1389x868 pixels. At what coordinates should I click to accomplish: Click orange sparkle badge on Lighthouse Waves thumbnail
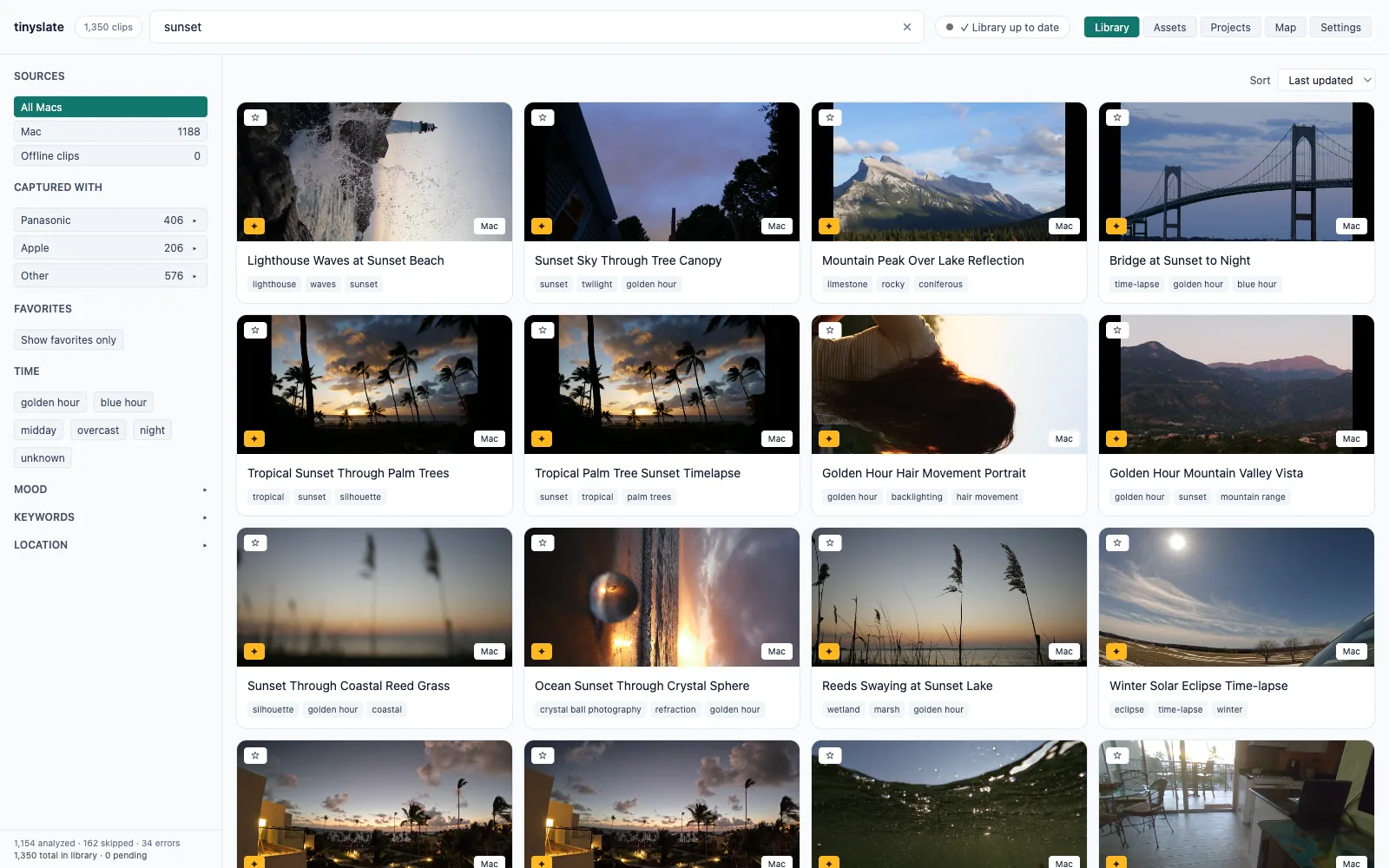pyautogui.click(x=254, y=226)
